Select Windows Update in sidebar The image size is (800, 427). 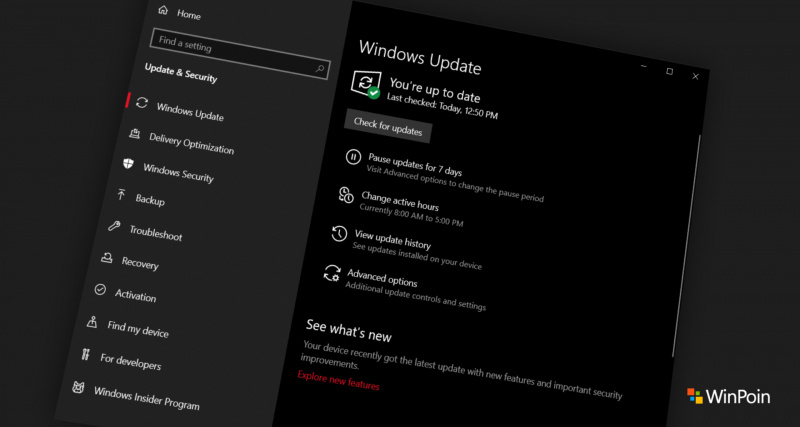point(190,112)
